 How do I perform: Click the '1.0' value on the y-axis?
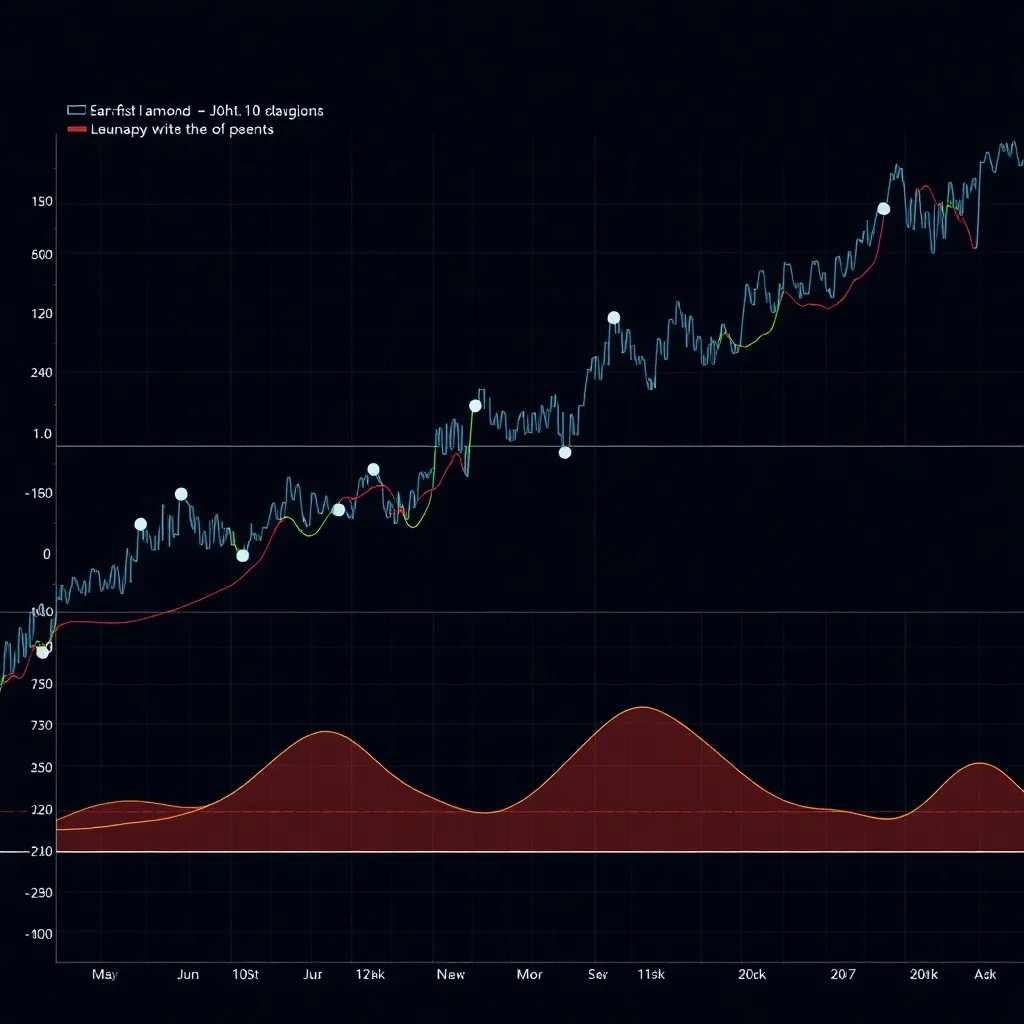click(x=42, y=434)
